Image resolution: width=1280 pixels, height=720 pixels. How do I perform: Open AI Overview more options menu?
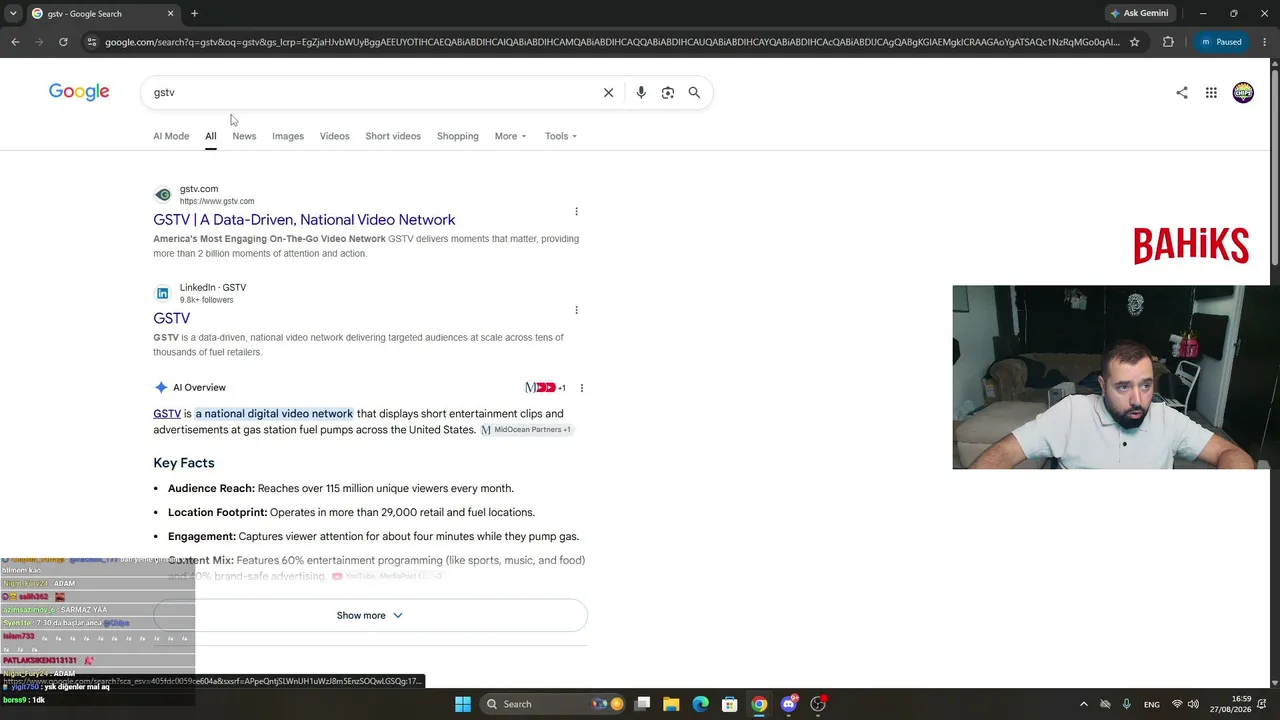pos(582,388)
